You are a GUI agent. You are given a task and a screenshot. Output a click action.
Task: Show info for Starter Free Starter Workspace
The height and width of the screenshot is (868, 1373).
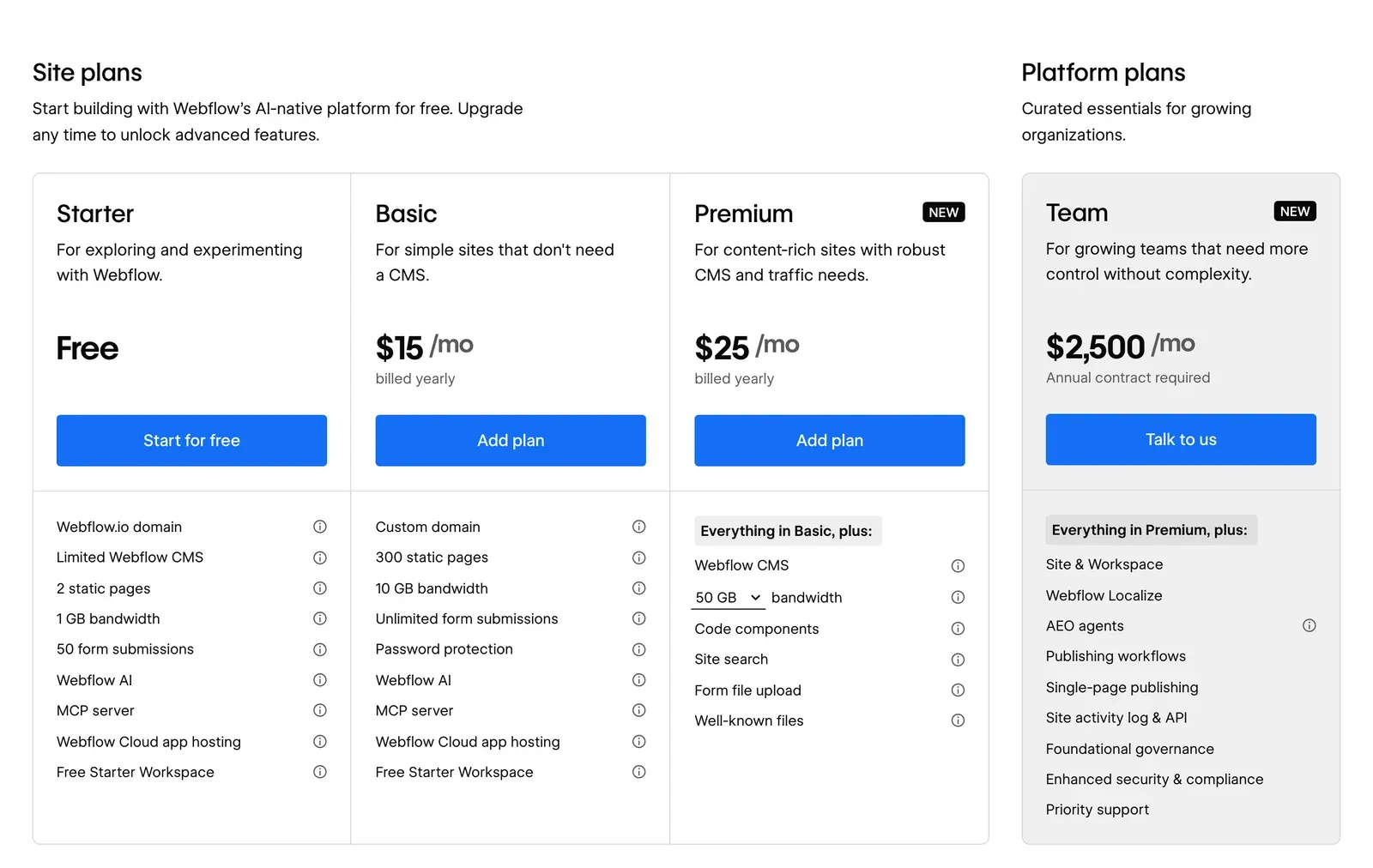click(x=320, y=772)
